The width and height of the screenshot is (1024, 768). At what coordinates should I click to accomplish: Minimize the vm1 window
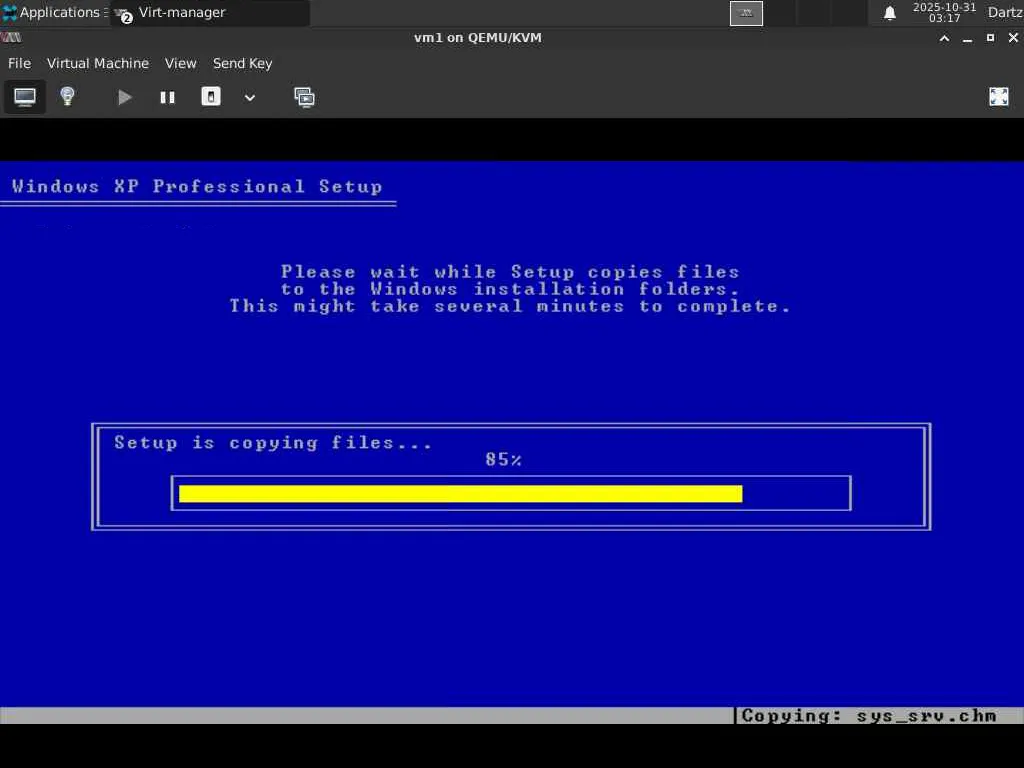[967, 38]
